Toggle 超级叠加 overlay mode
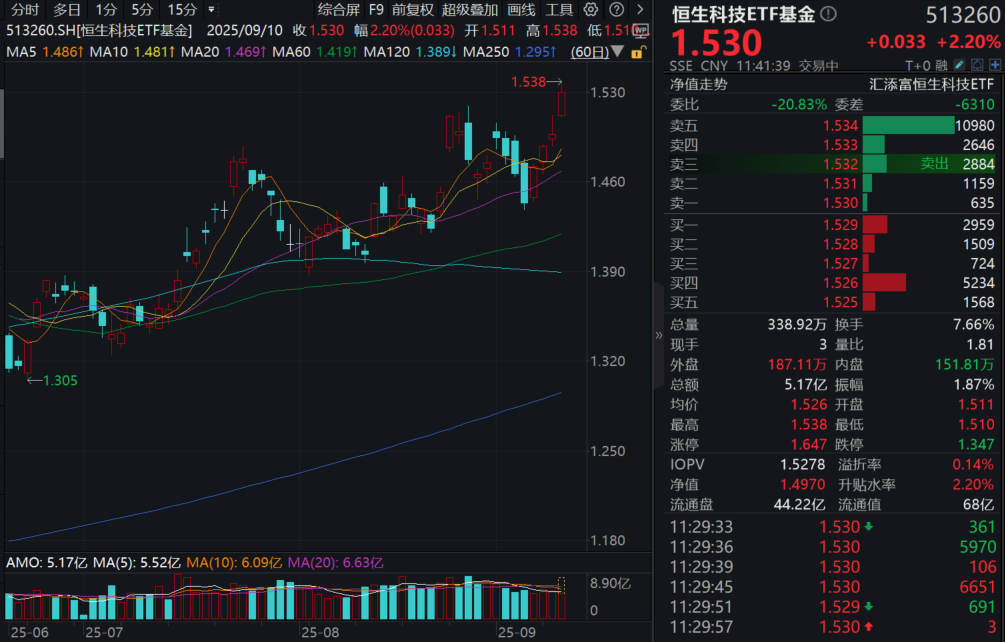 pos(470,9)
